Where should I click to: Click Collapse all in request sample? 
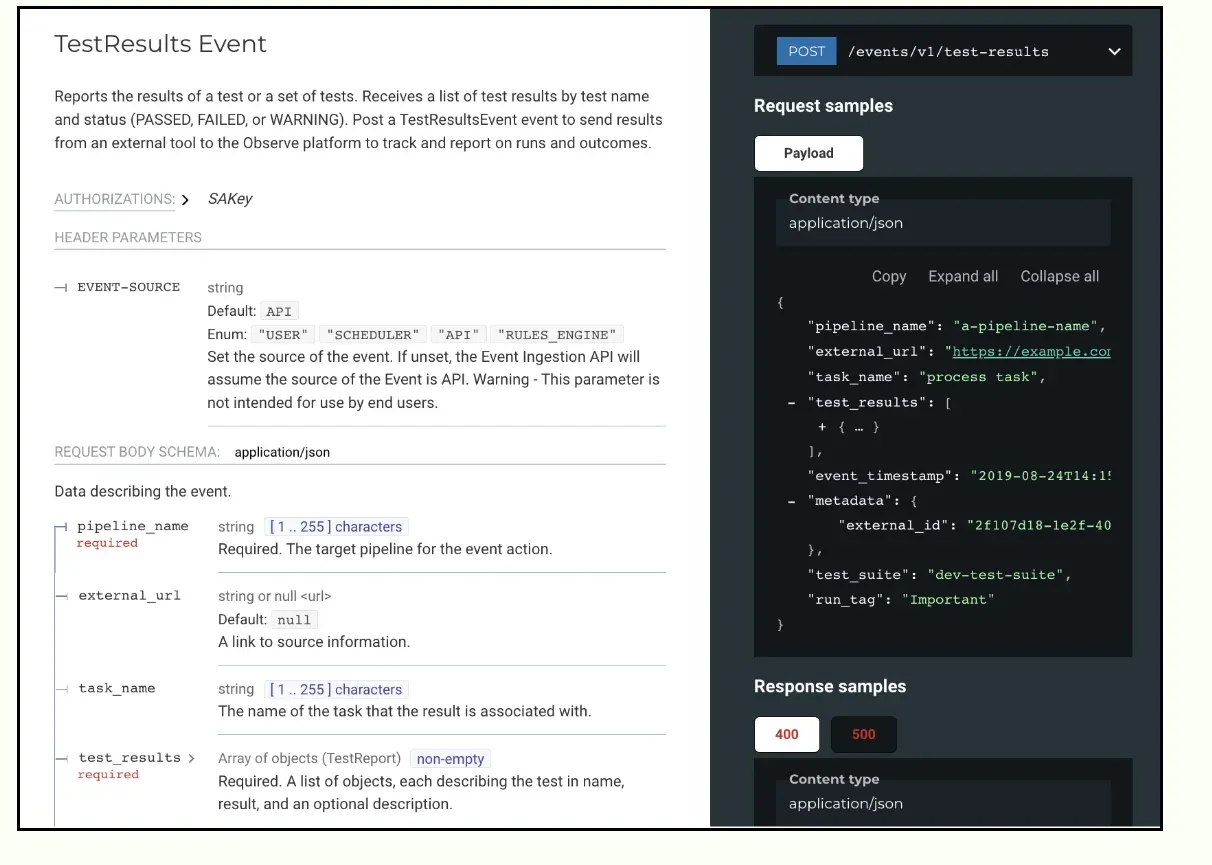[x=1059, y=276]
